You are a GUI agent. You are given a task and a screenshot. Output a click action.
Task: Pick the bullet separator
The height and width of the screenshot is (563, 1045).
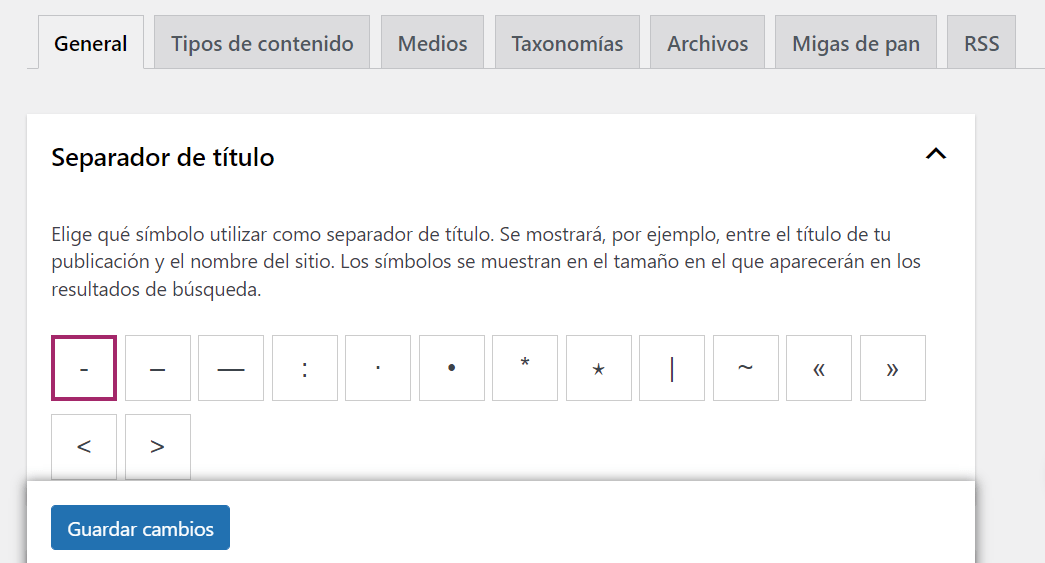pos(452,368)
